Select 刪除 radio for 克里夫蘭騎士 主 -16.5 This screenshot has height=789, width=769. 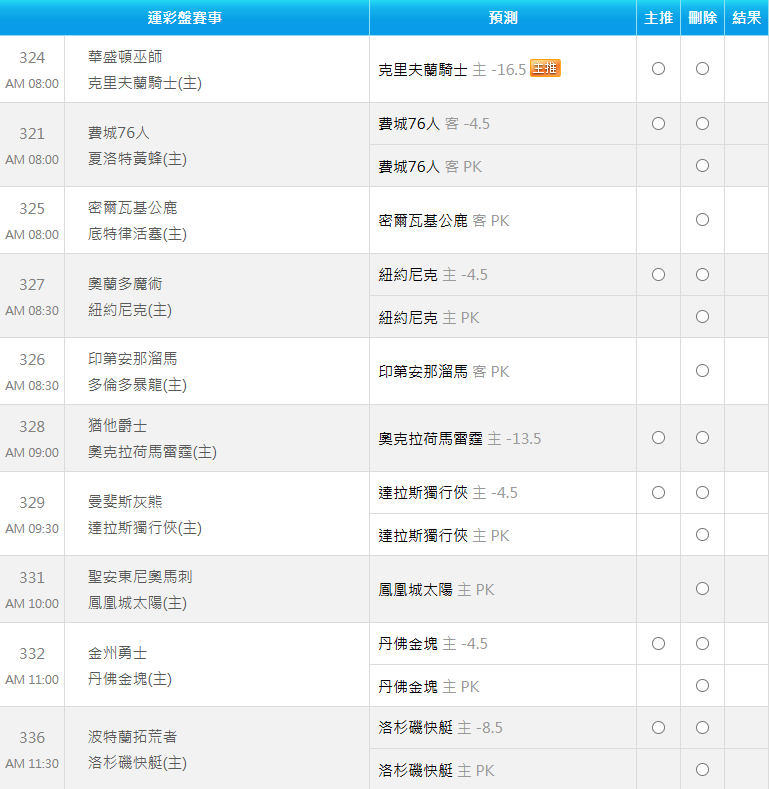702,68
